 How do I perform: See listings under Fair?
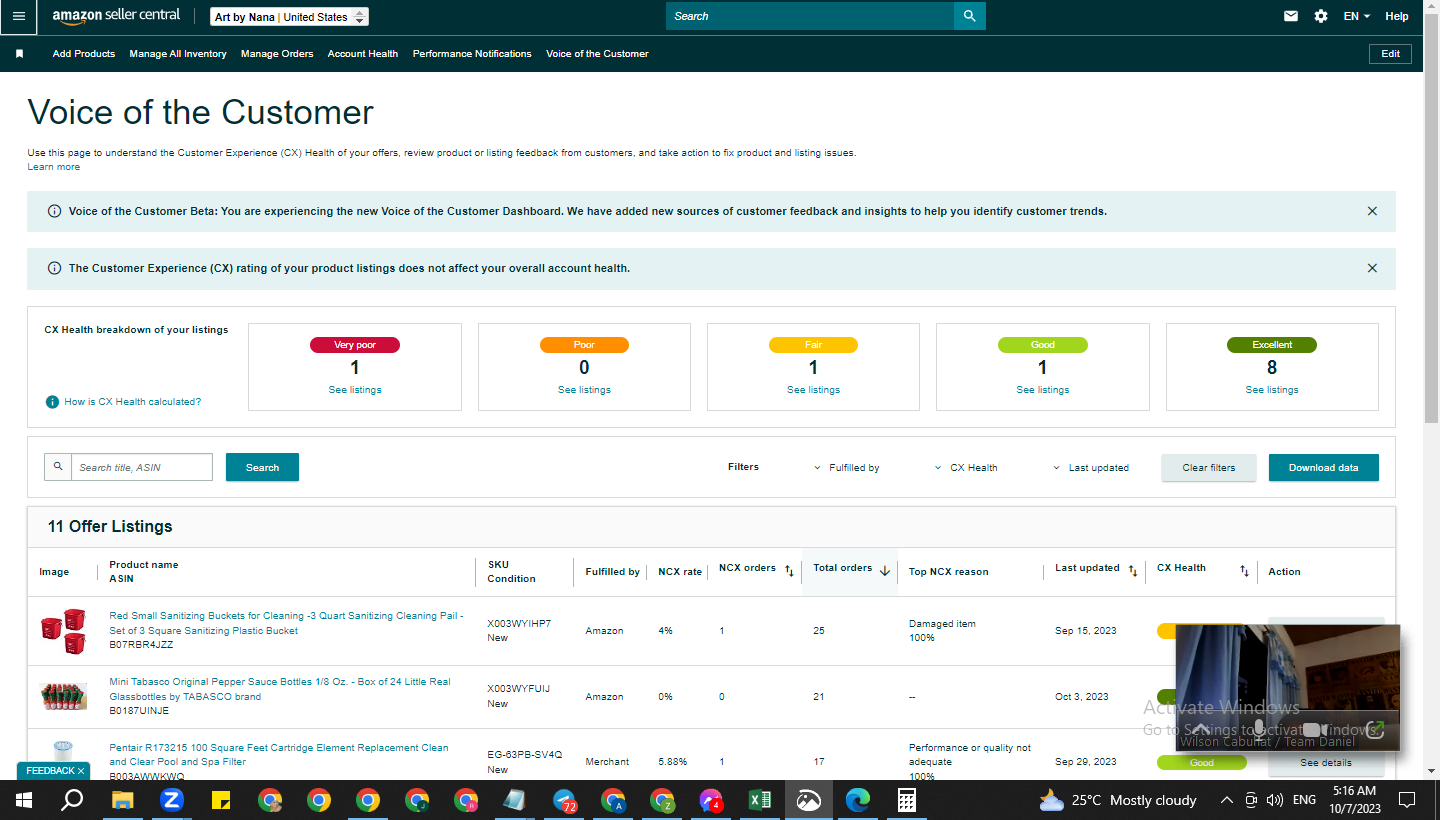[813, 390]
